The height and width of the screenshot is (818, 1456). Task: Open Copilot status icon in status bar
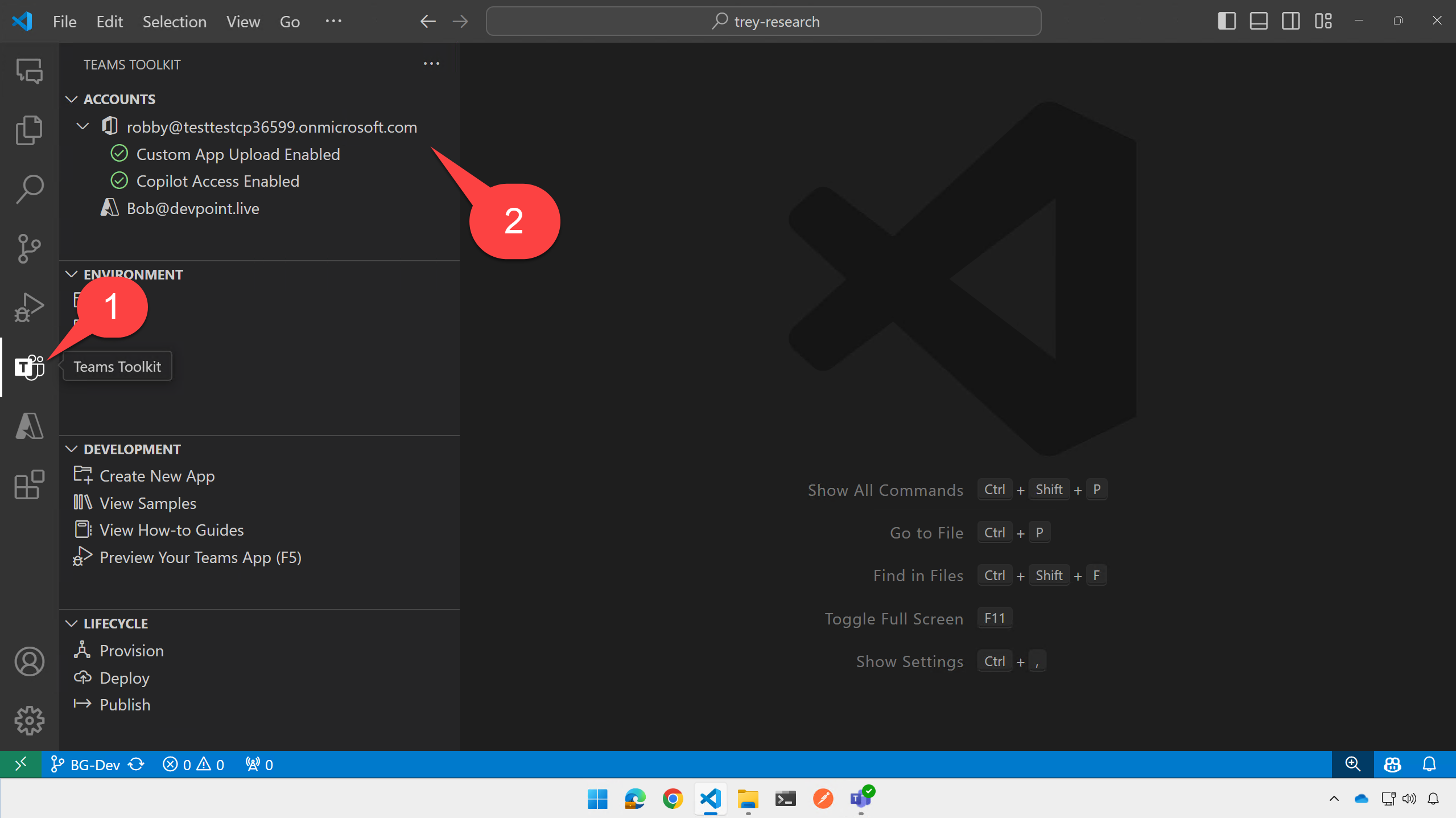click(1392, 764)
